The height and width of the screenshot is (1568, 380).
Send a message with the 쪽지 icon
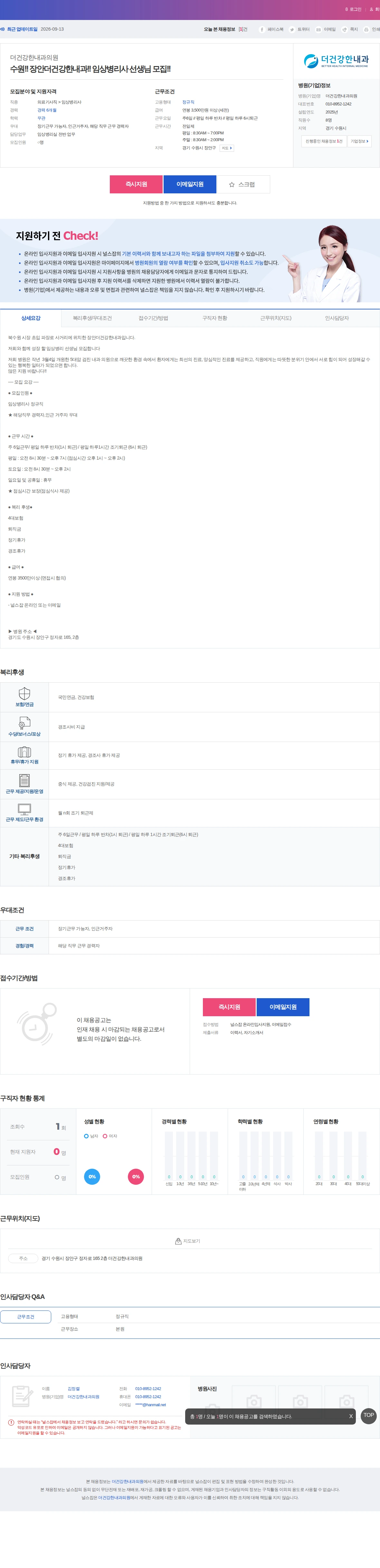345,29
